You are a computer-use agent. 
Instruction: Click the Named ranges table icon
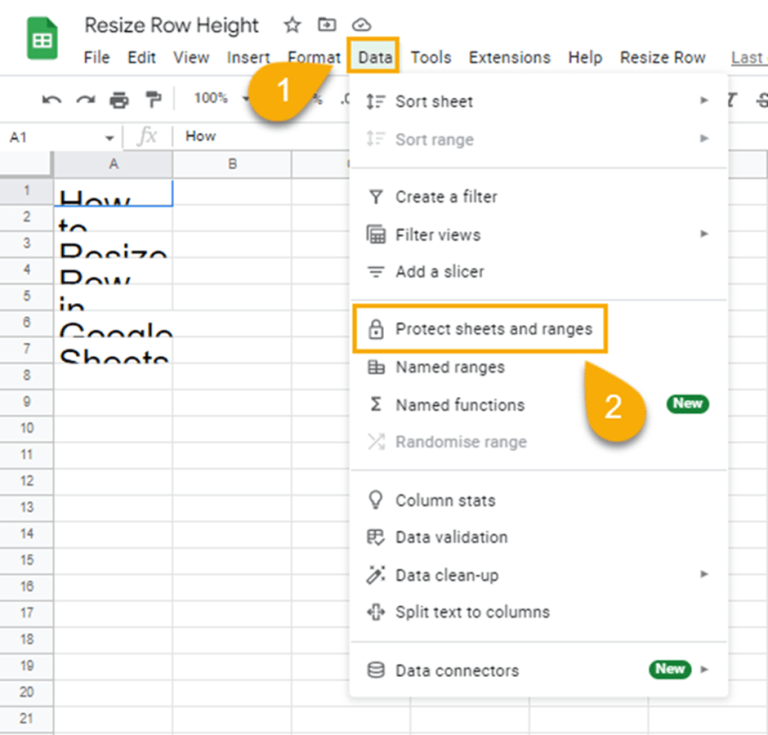point(376,367)
